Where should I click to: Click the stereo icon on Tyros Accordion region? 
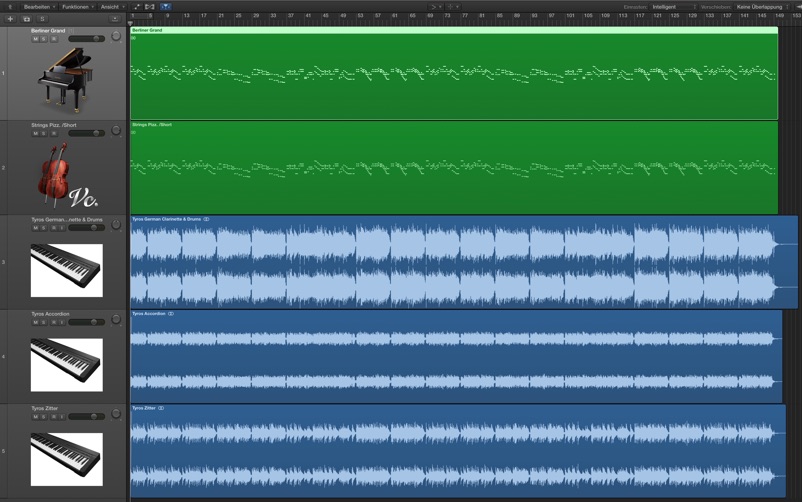(171, 313)
